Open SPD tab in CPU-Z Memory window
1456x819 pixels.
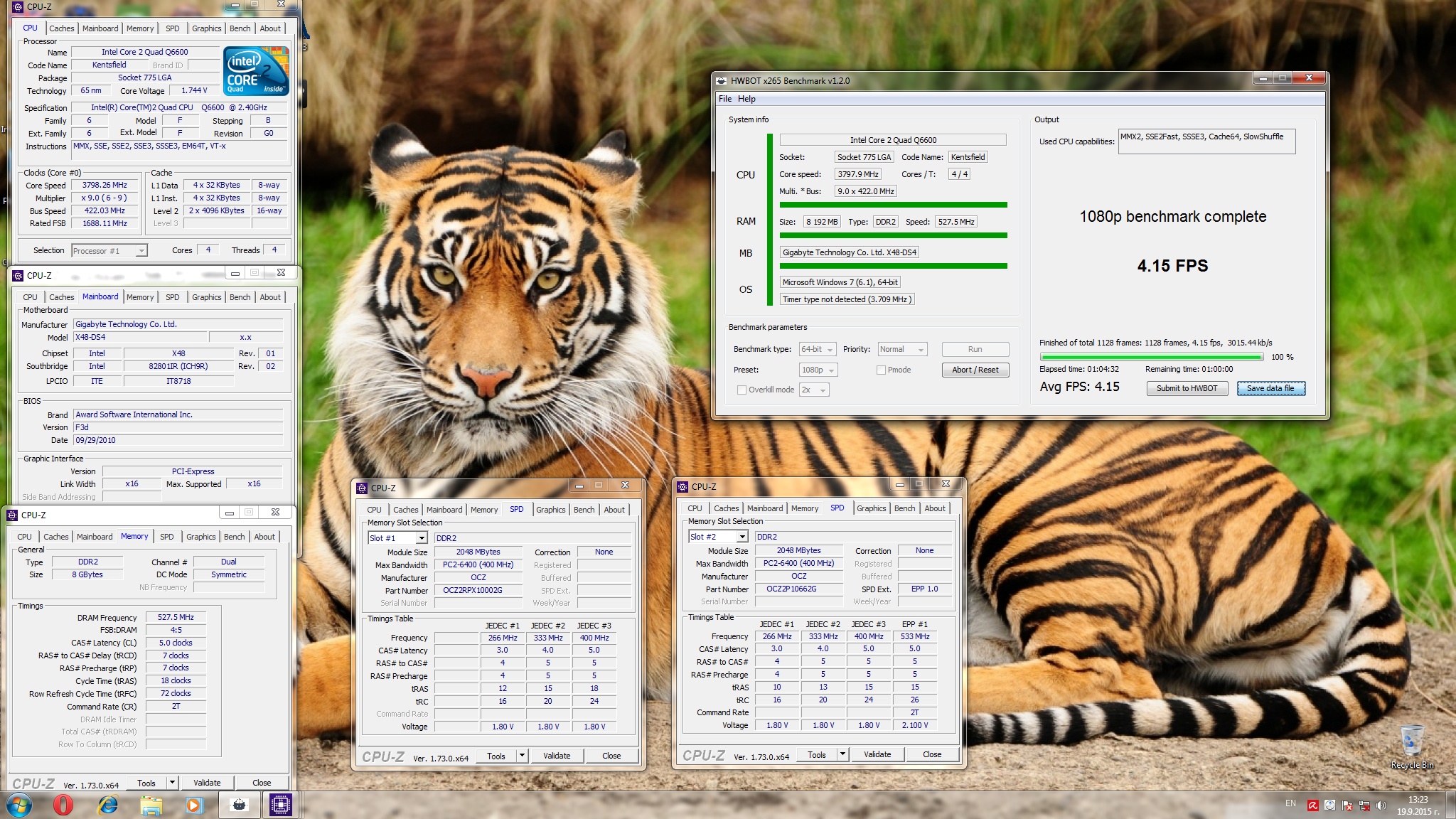pos(166,537)
